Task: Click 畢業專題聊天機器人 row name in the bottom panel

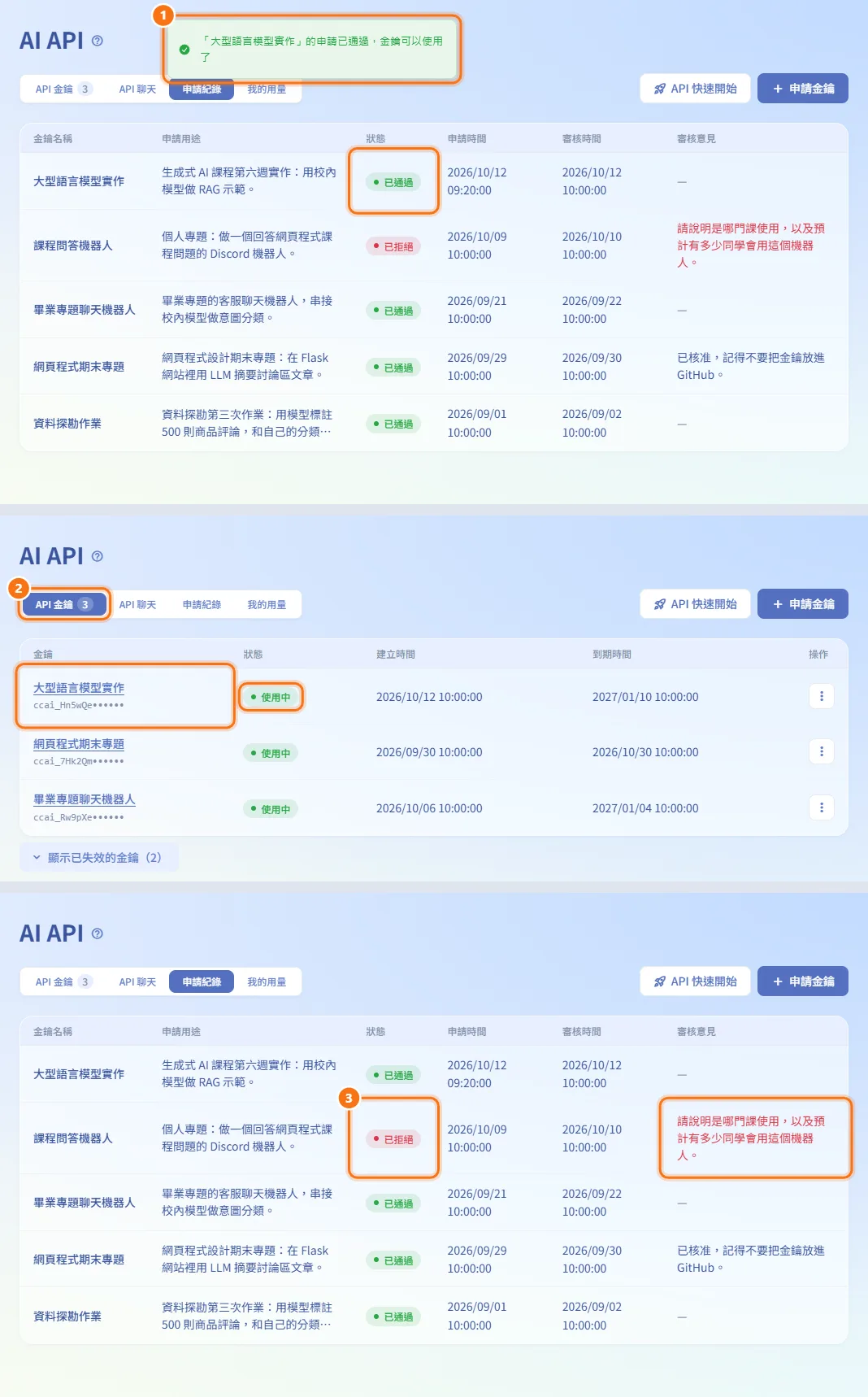Action: (x=85, y=1203)
